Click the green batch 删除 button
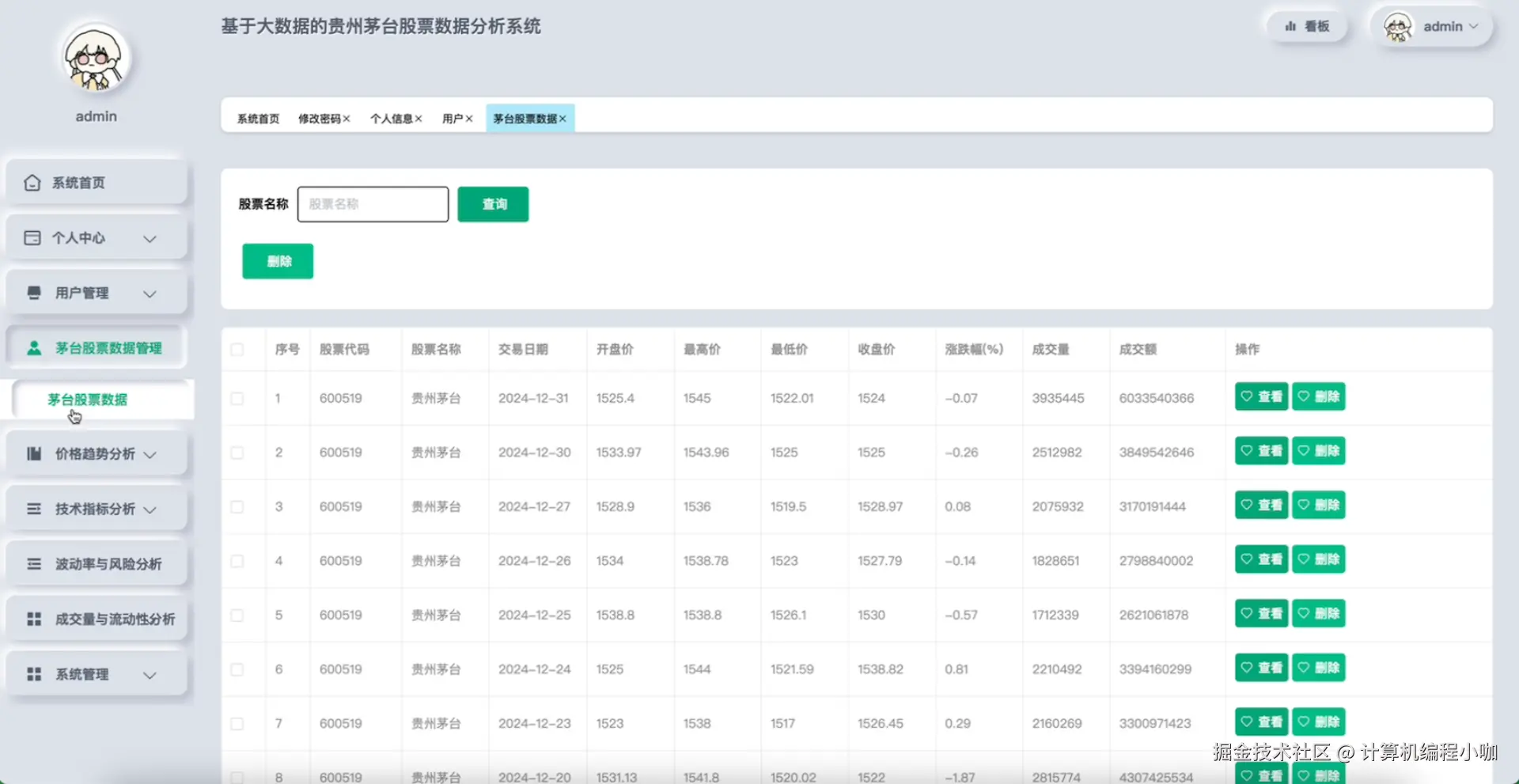 pyautogui.click(x=278, y=261)
